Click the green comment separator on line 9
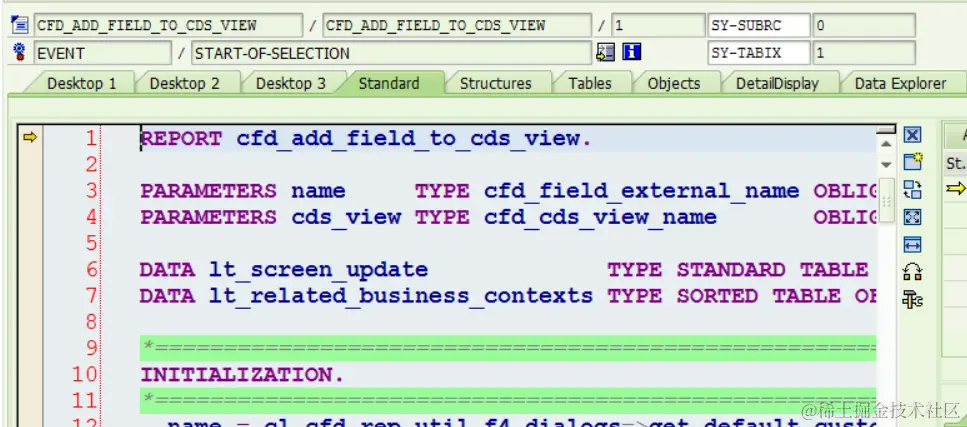This screenshot has height=427, width=967. pyautogui.click(x=509, y=348)
